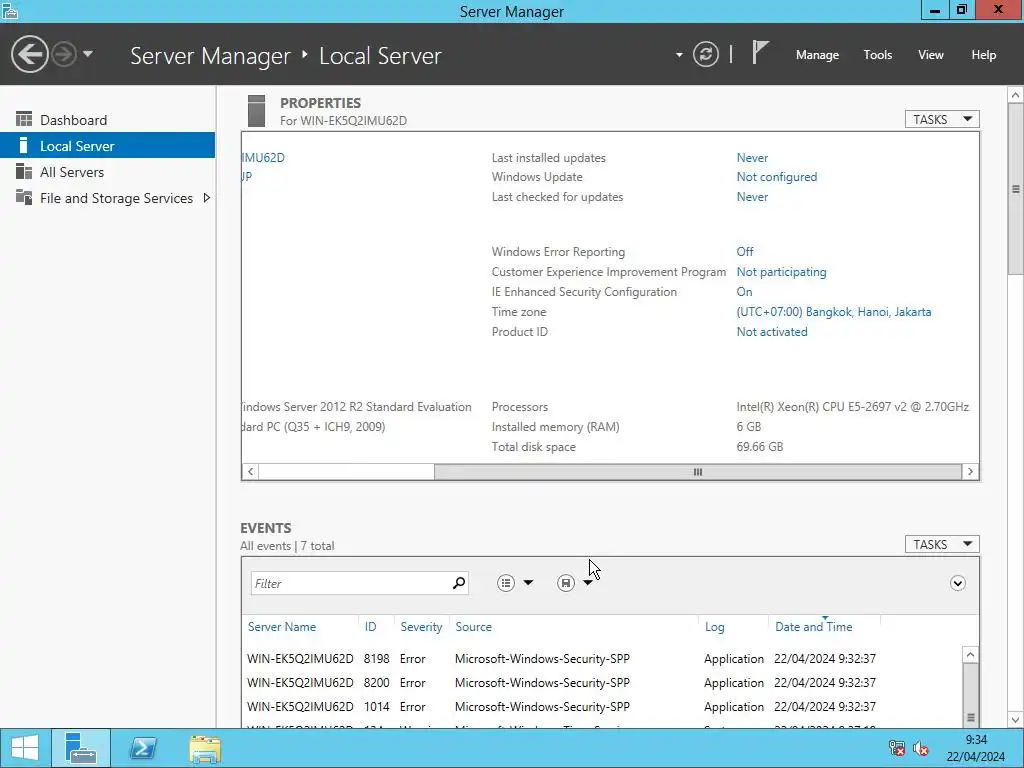Open the events list query options icon
Image resolution: width=1024 pixels, height=768 pixels.
505,583
